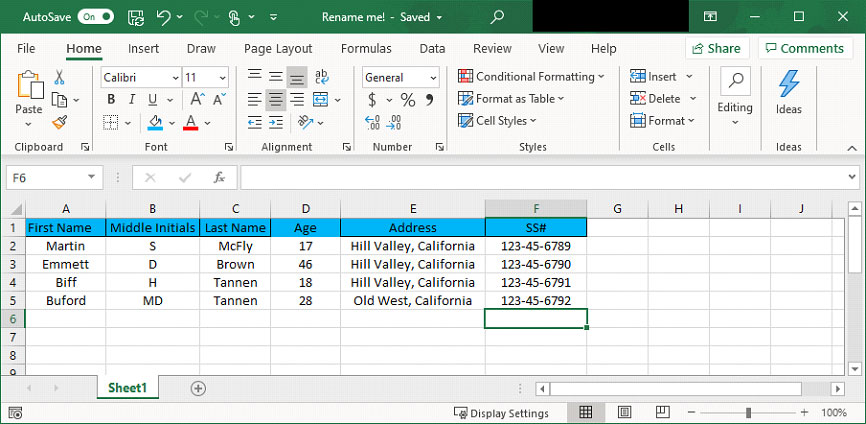Switch to the Page Layout tab
866x424 pixels.
click(x=278, y=49)
